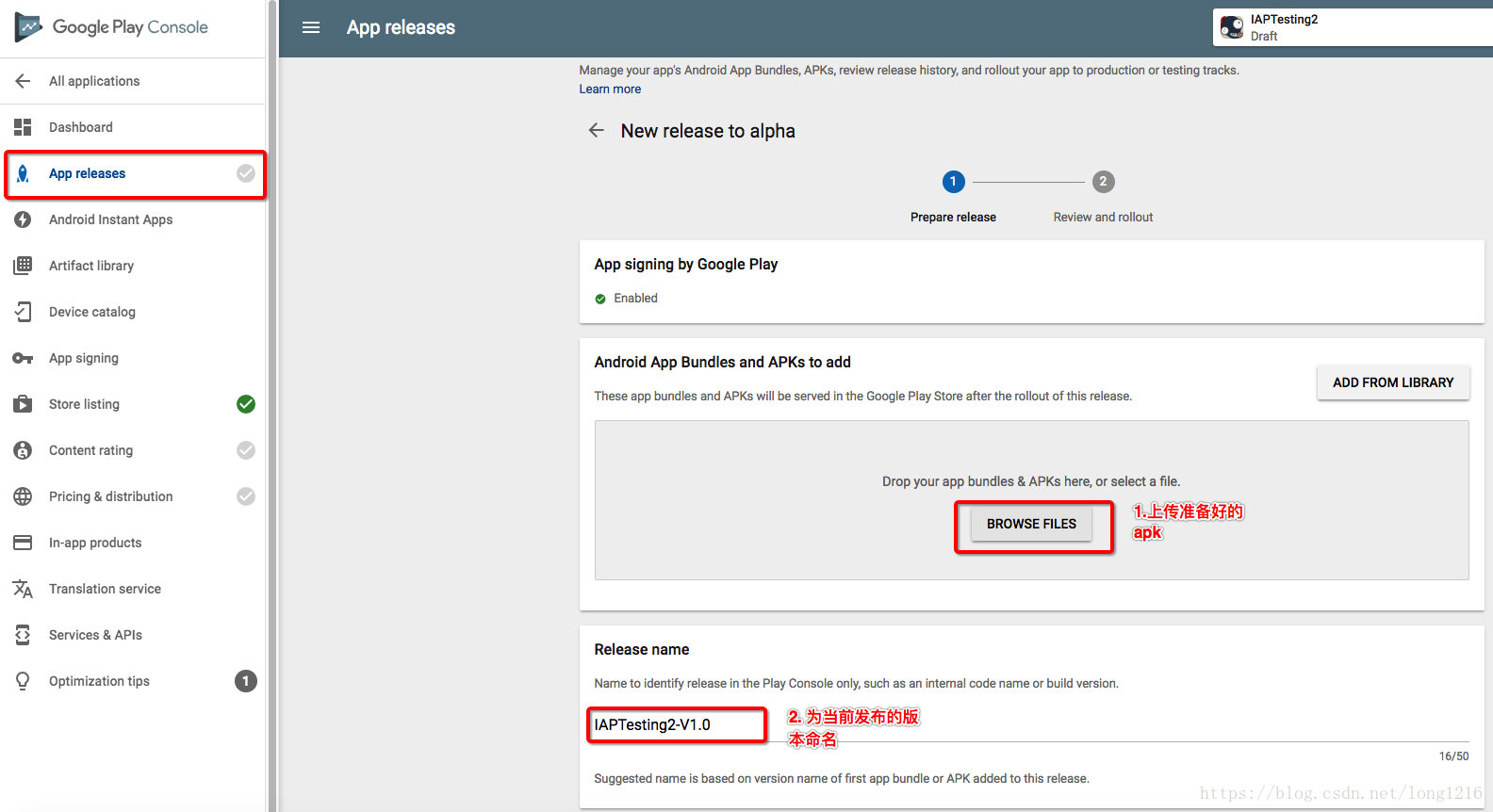The width and height of the screenshot is (1493, 812).
Task: Click the Services & APIs icon
Action: pyautogui.click(x=23, y=635)
